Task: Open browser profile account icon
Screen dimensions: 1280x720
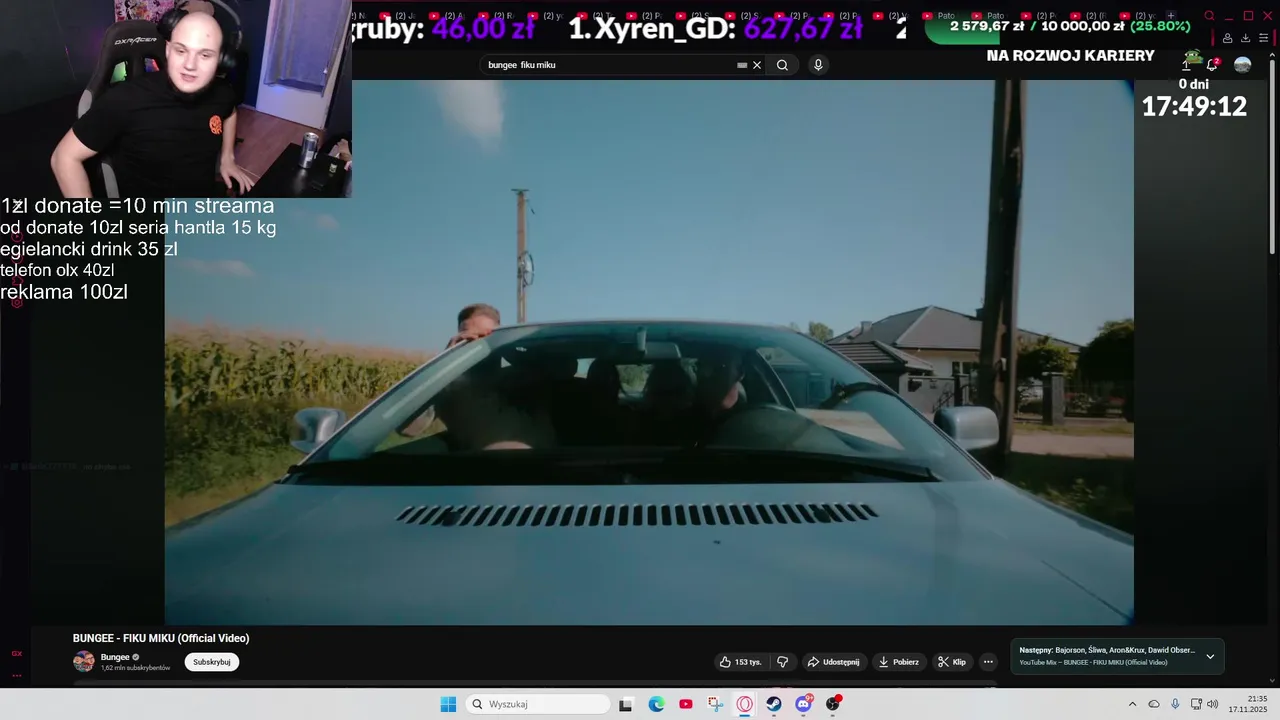Action: 1228,38
